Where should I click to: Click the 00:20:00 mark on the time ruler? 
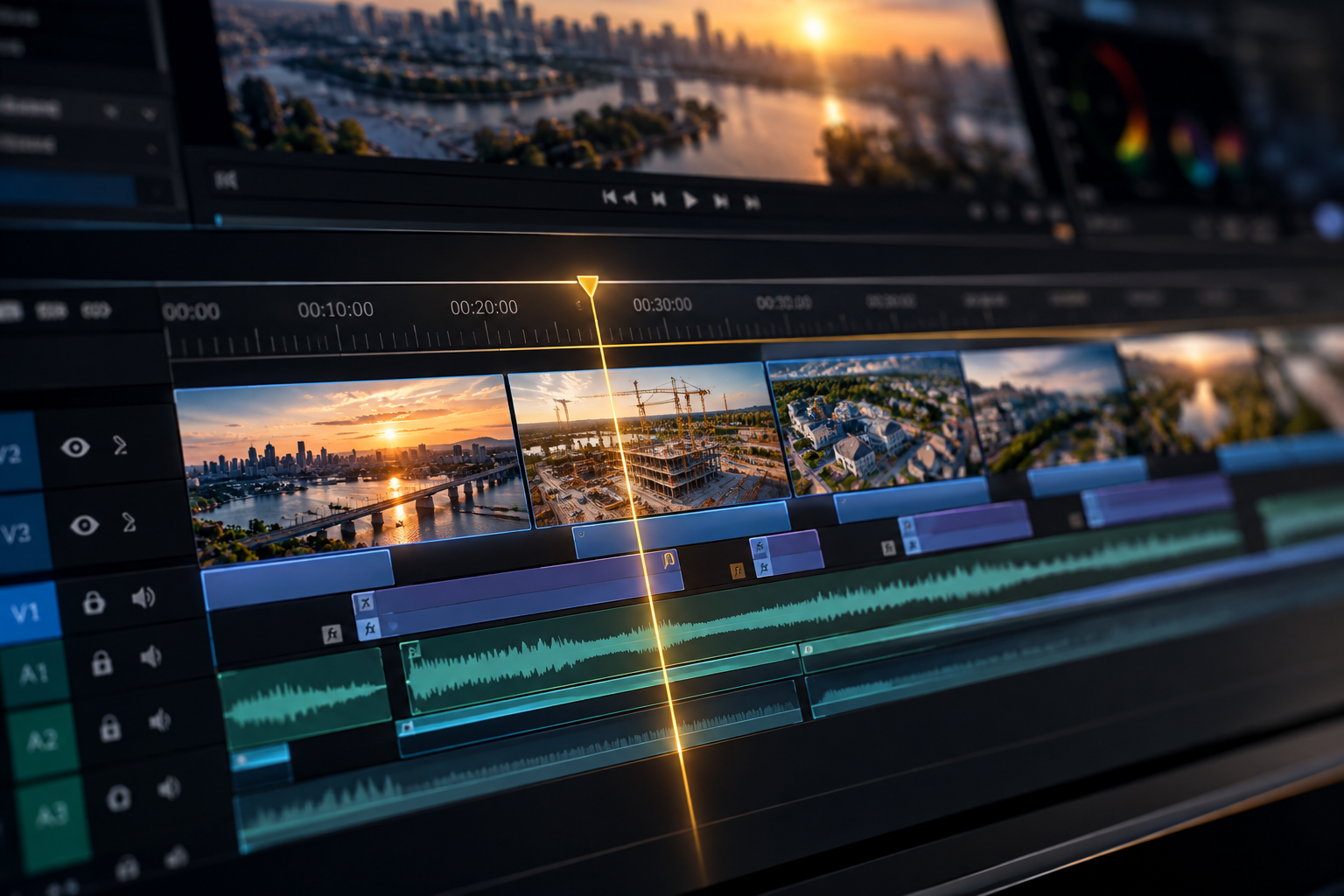484,308
